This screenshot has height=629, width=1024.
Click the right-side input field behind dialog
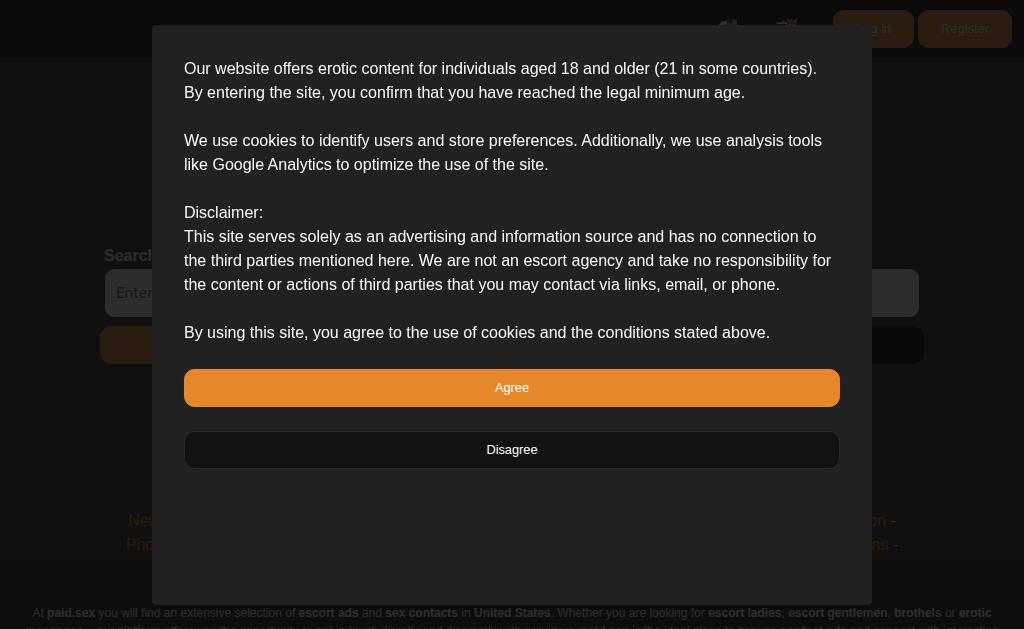click(x=894, y=293)
